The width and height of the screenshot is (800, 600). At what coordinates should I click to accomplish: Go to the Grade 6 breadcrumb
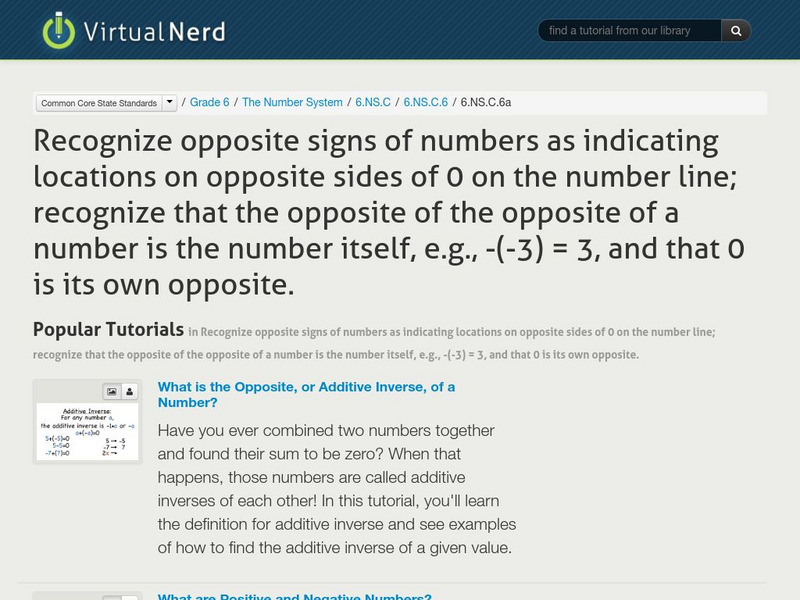click(209, 102)
